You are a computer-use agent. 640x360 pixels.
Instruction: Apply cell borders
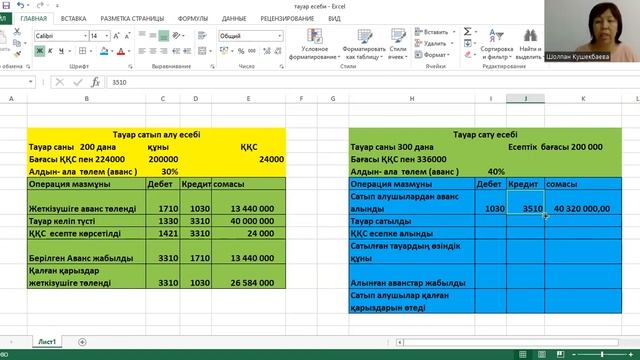pyautogui.click(x=82, y=51)
